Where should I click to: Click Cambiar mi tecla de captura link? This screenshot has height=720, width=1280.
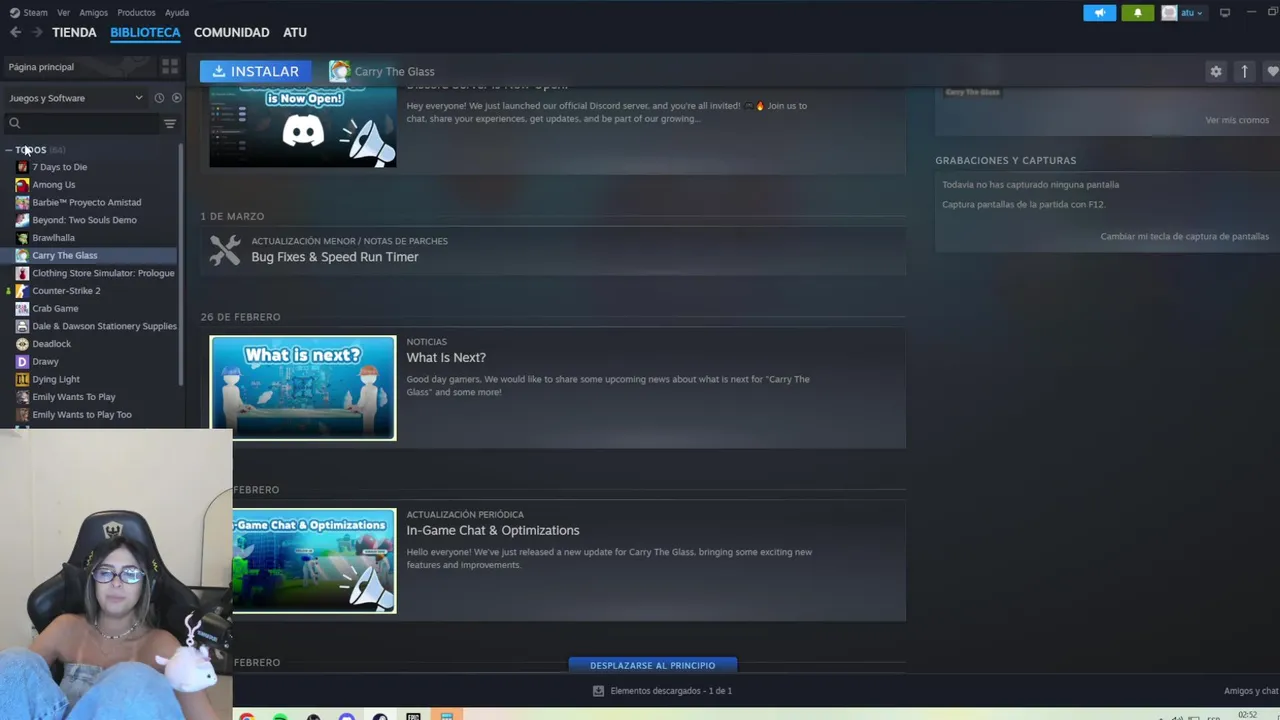click(1185, 237)
